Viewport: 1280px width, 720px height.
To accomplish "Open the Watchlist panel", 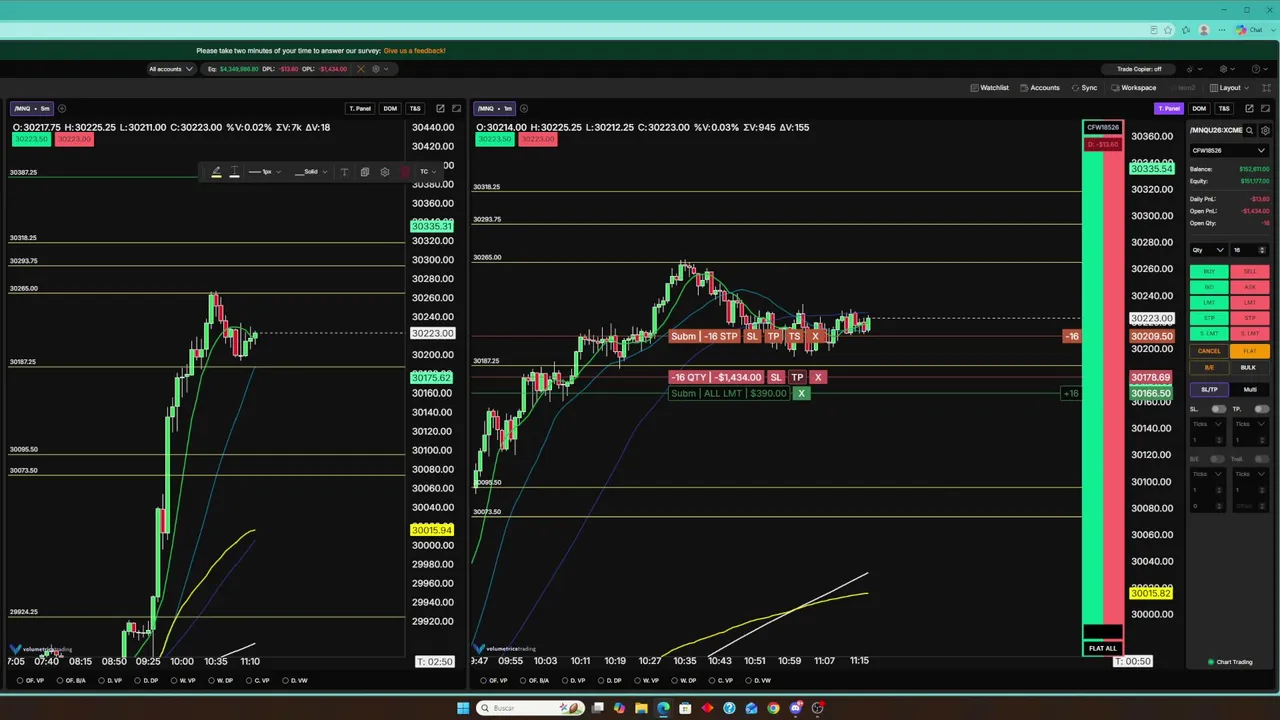I will [x=989, y=87].
